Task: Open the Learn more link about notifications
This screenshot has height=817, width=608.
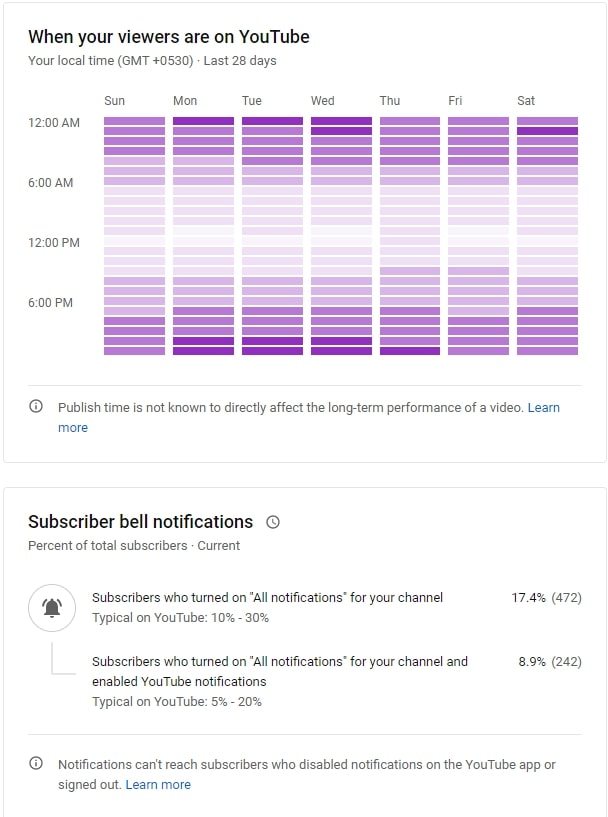Action: (x=158, y=784)
